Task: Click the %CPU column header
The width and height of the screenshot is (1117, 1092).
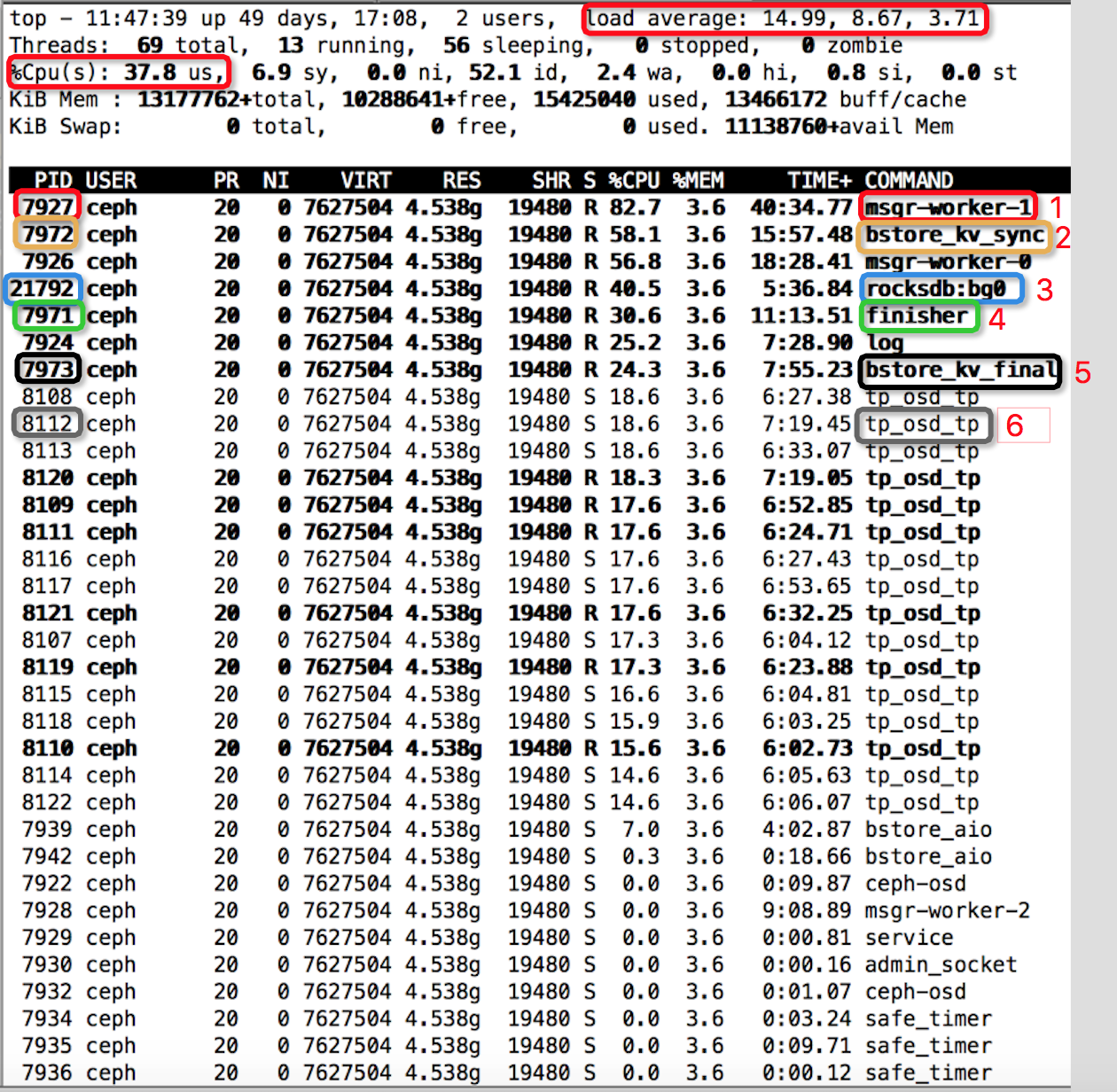Action: coord(634,181)
